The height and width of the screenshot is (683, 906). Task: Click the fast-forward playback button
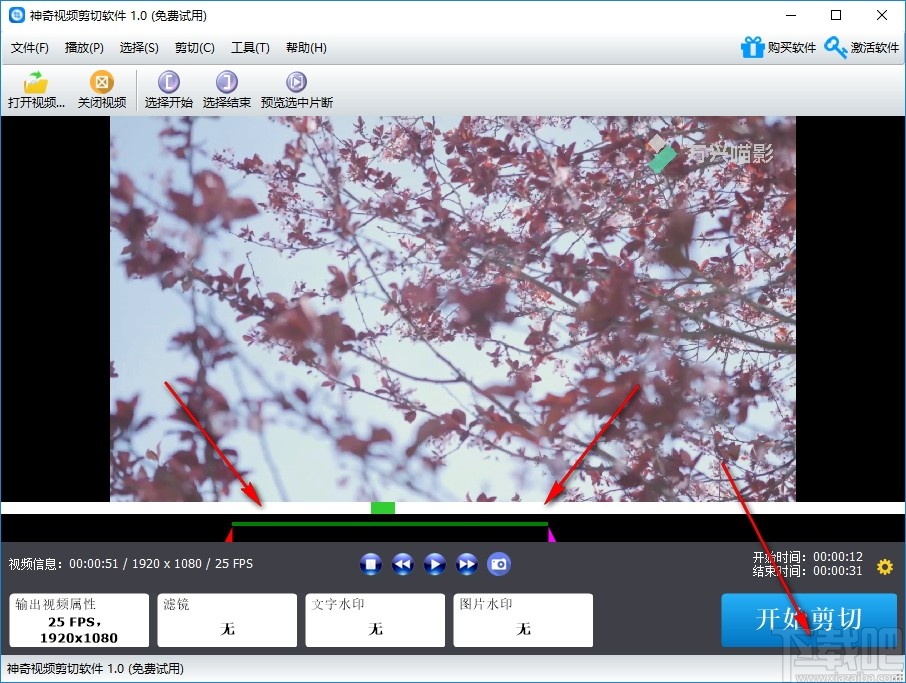(467, 564)
